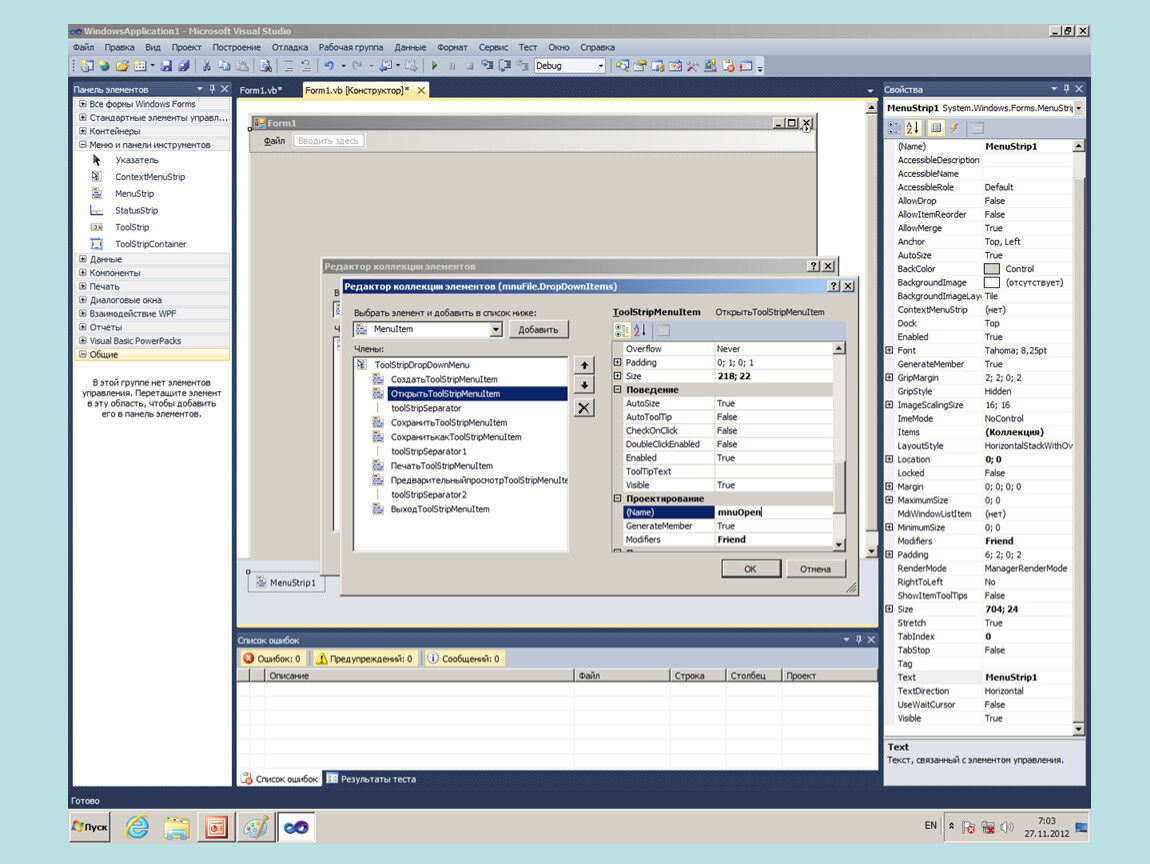Select the ContextMenuStrip toolbox item
This screenshot has height=864, width=1150.
tap(150, 177)
